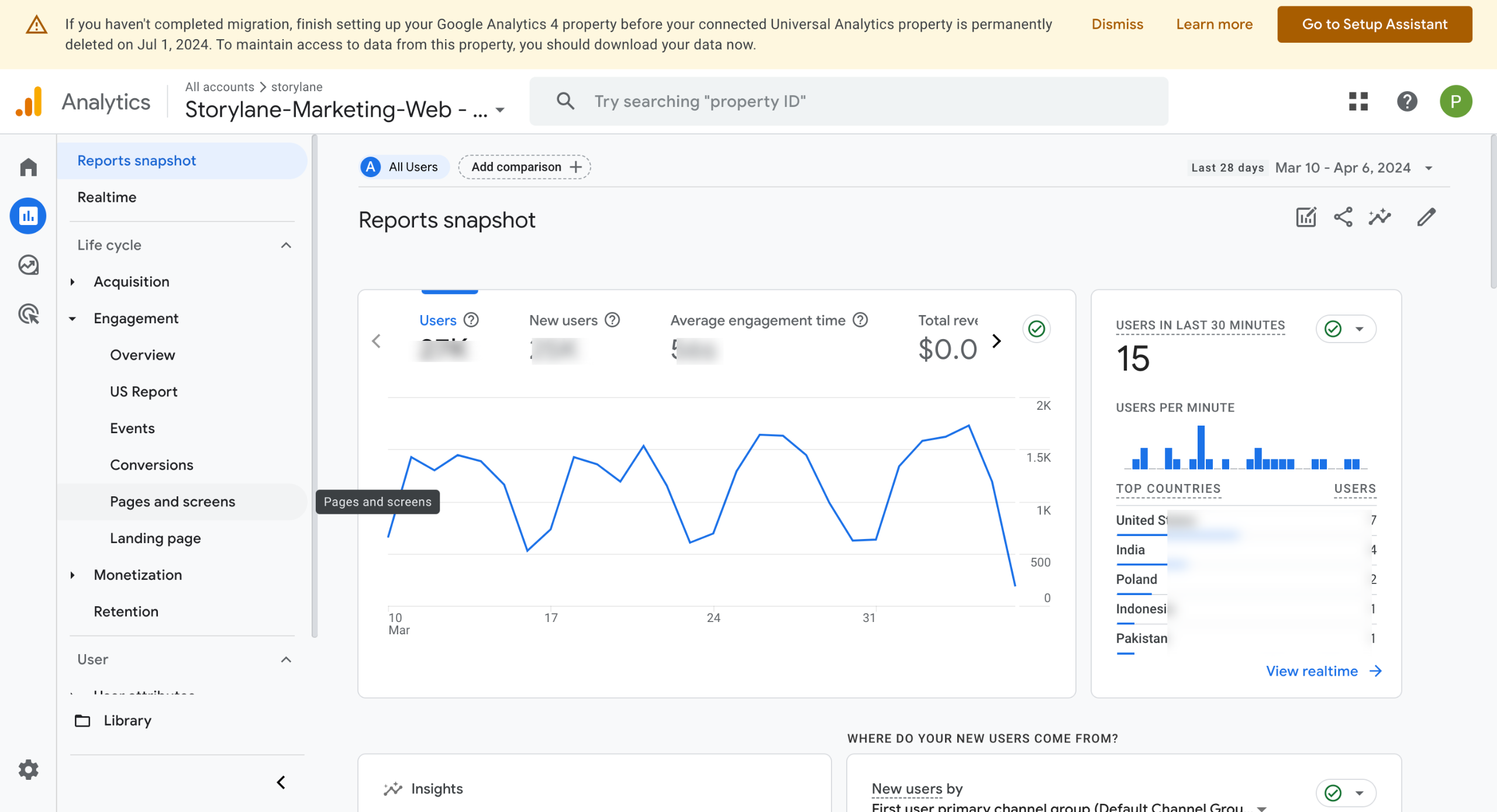
Task: Click the Users metric help icon
Action: coord(471,320)
